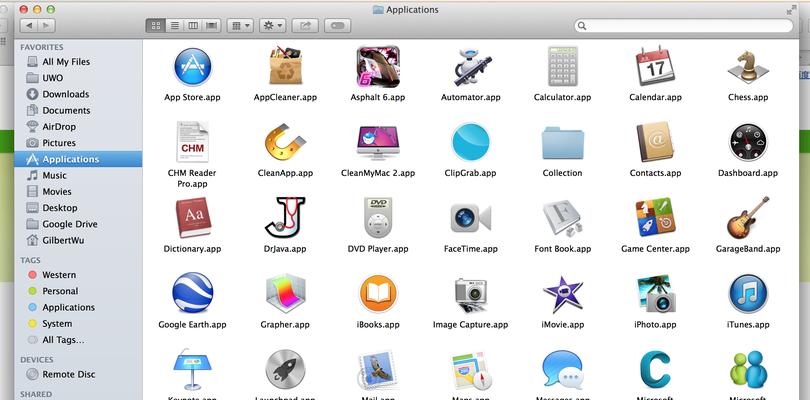Select the Google Earth icon
The width and height of the screenshot is (810, 400).
[192, 293]
